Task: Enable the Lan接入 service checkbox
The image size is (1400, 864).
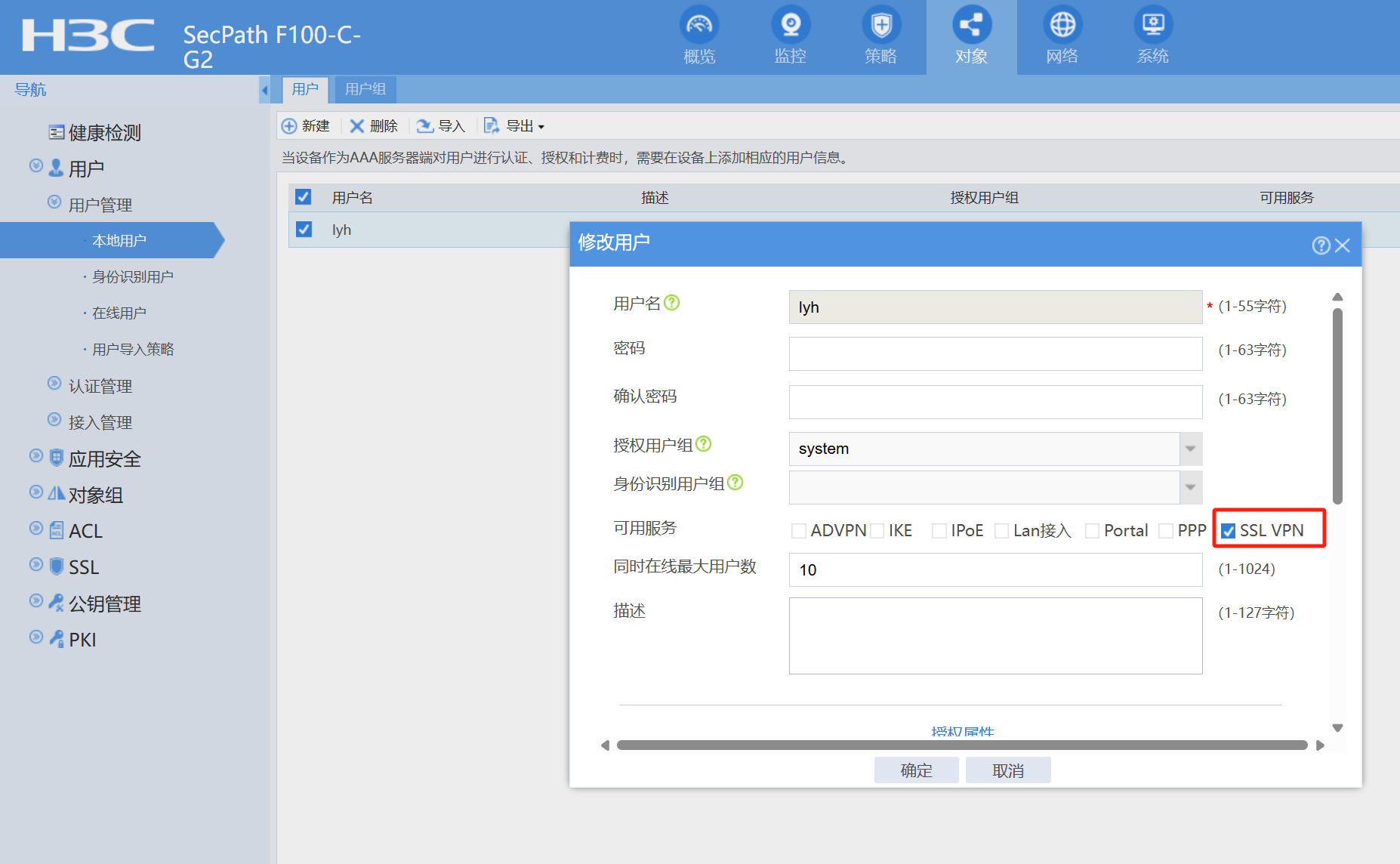Action: (1002, 531)
